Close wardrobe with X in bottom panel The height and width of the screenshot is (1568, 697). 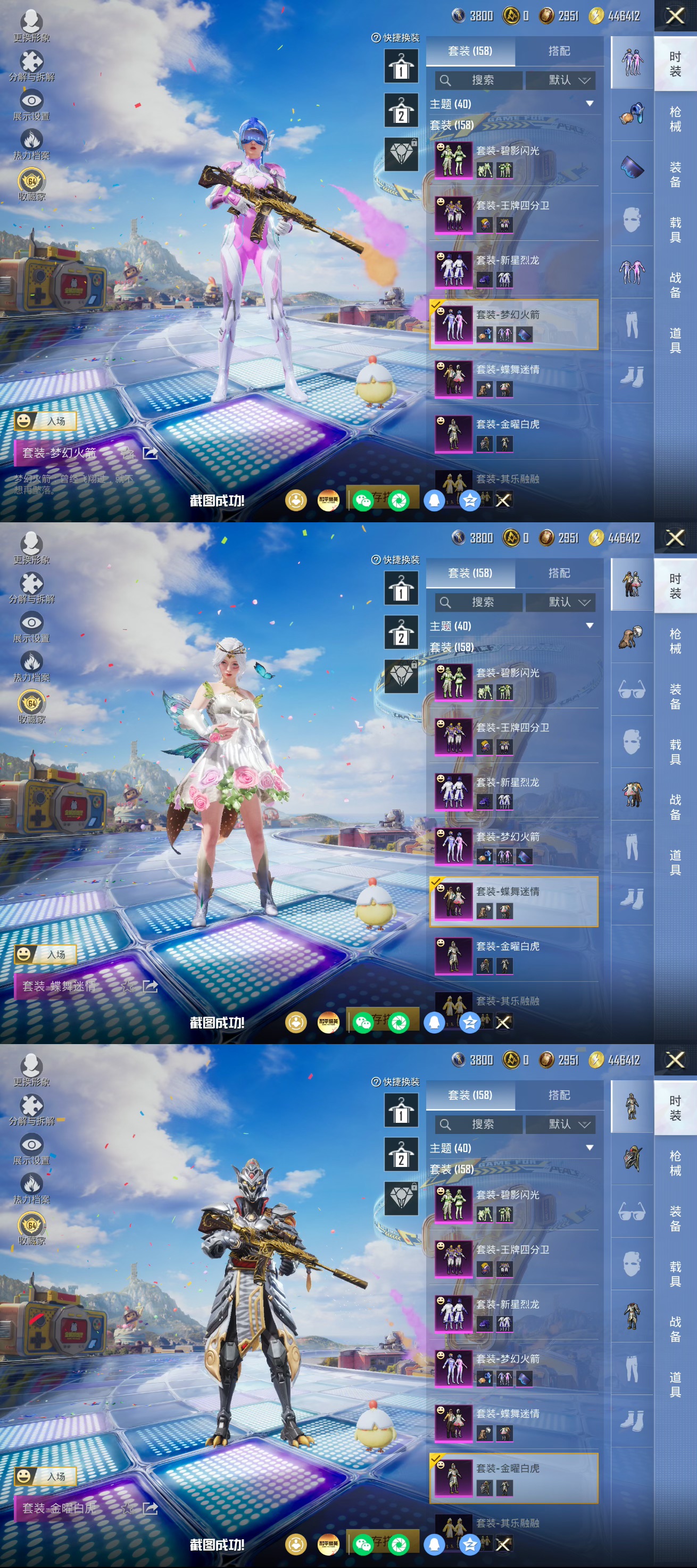675,1061
